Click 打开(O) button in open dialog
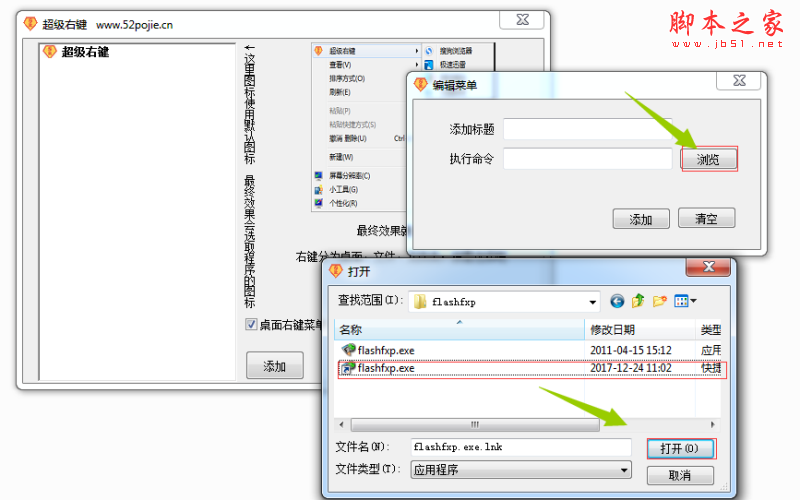This screenshot has height=500, width=800. click(x=680, y=448)
